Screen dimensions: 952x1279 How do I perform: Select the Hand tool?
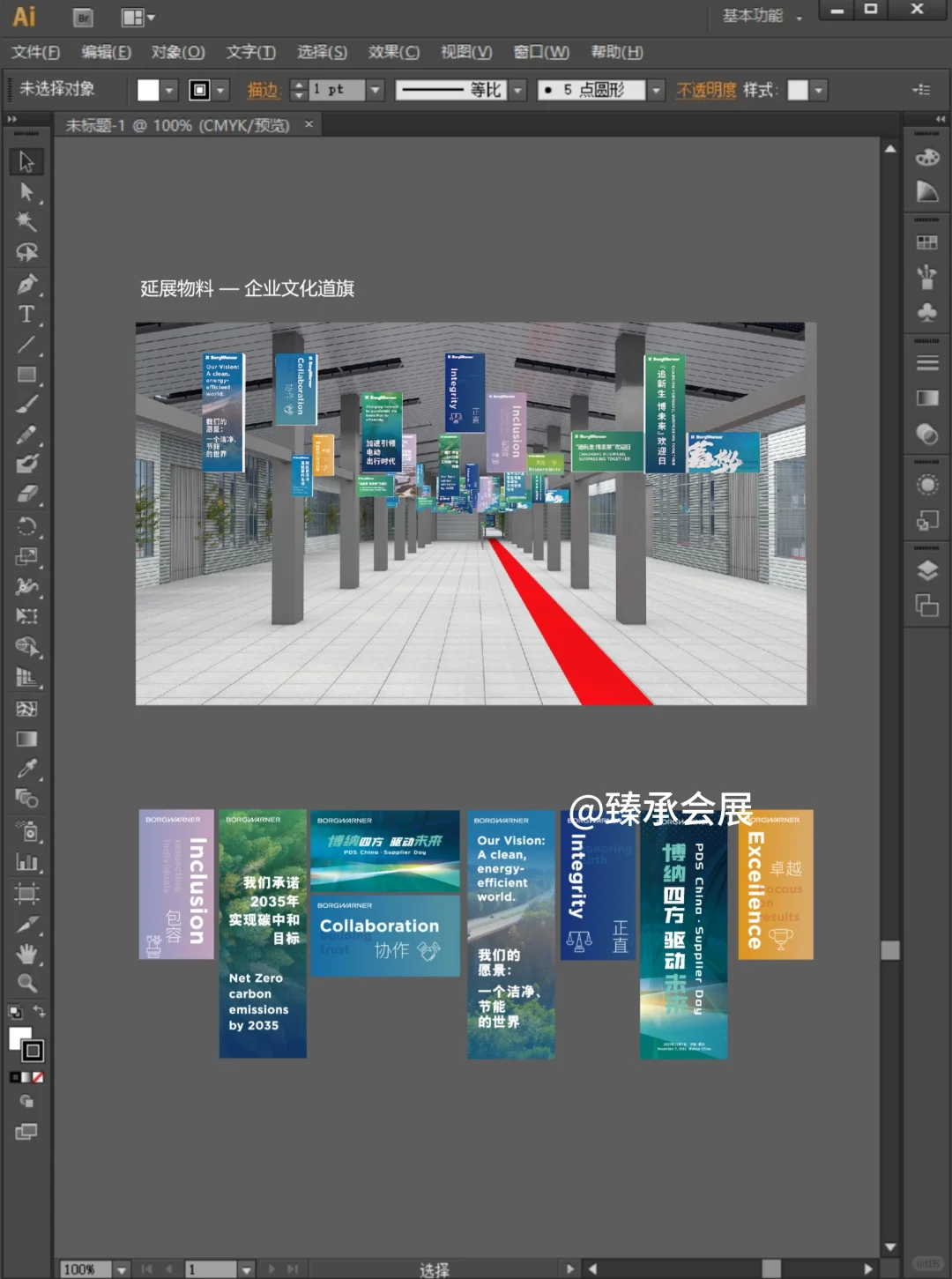[x=26, y=953]
